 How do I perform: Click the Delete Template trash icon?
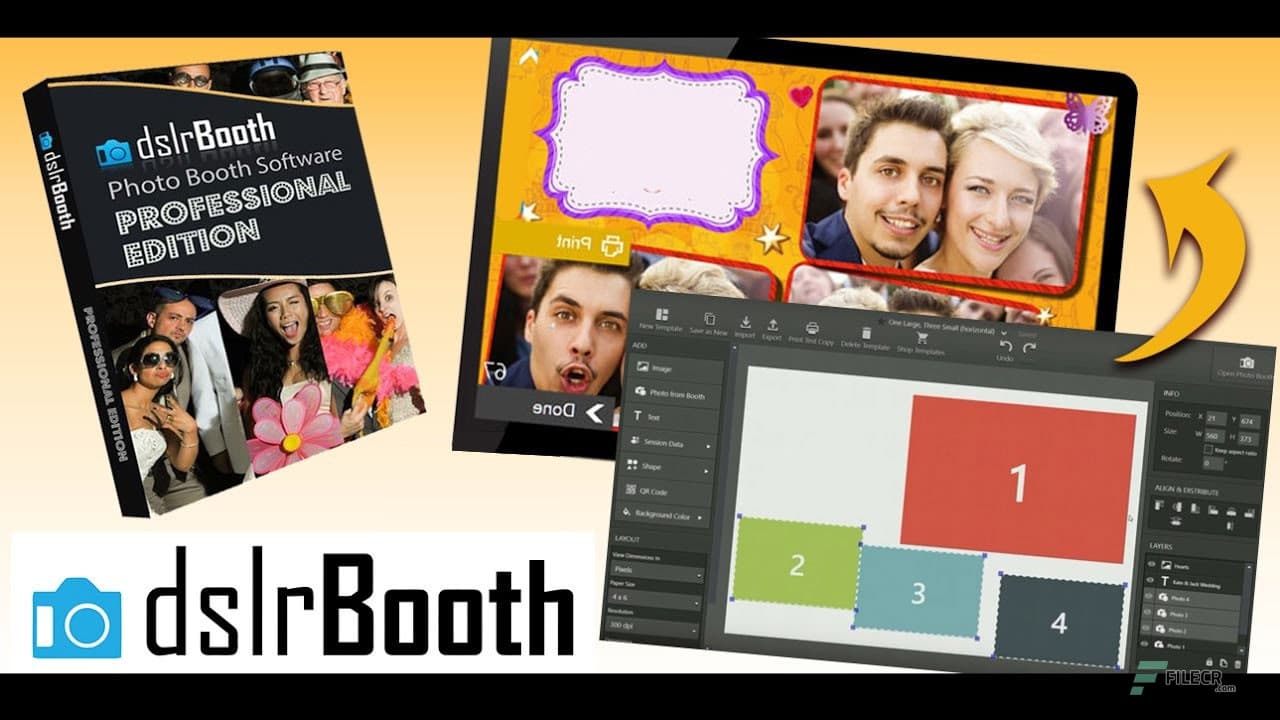coord(865,335)
